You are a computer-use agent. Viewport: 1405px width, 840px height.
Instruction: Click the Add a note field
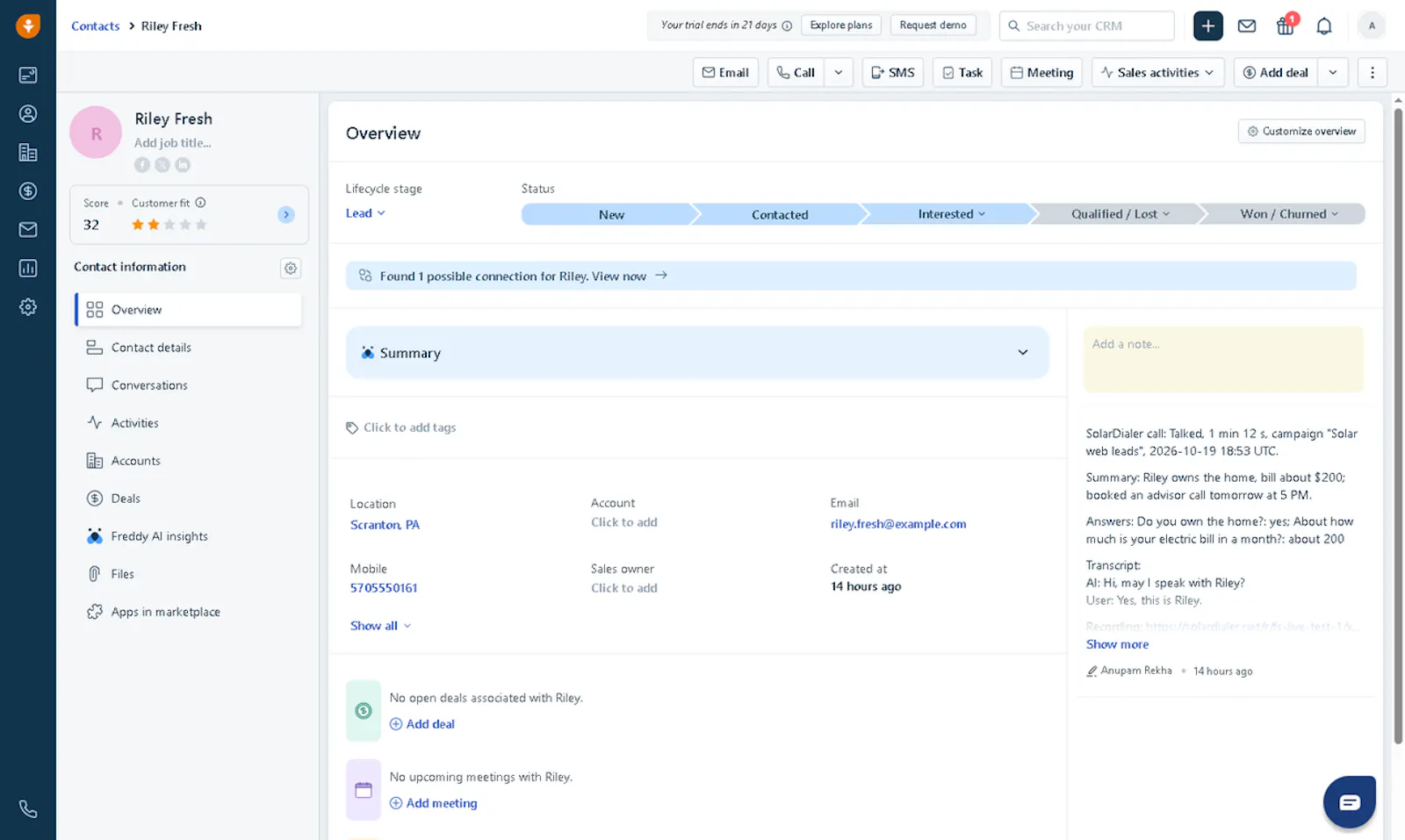click(1223, 360)
